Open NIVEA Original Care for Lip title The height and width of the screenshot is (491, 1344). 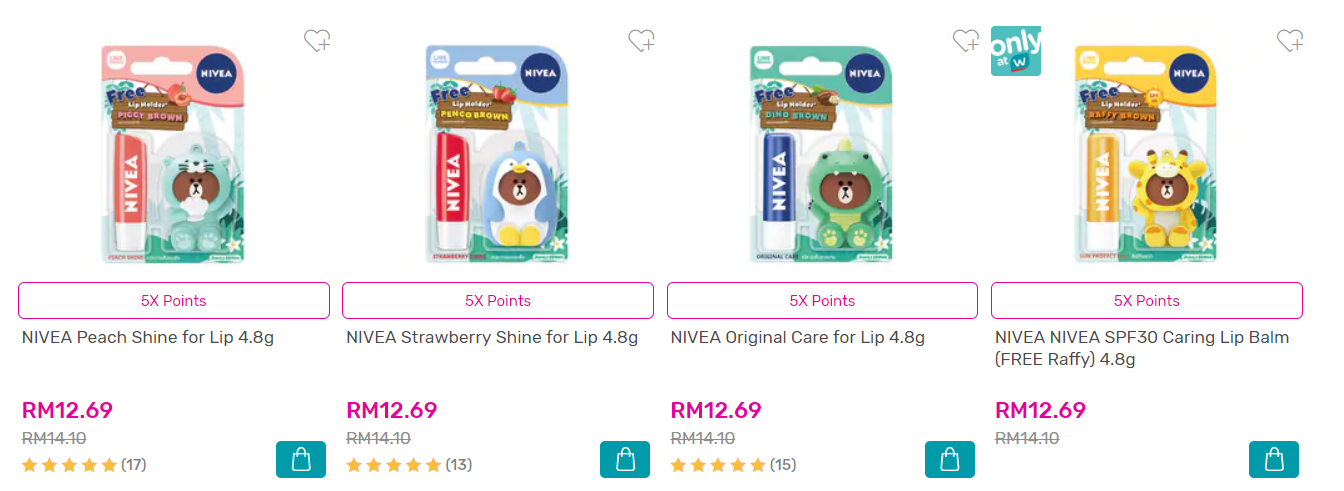coord(798,338)
